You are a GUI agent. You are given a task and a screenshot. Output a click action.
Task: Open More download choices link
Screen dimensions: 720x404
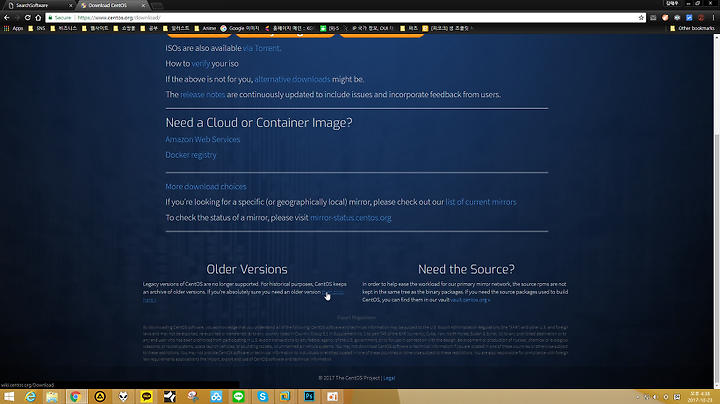(x=206, y=186)
